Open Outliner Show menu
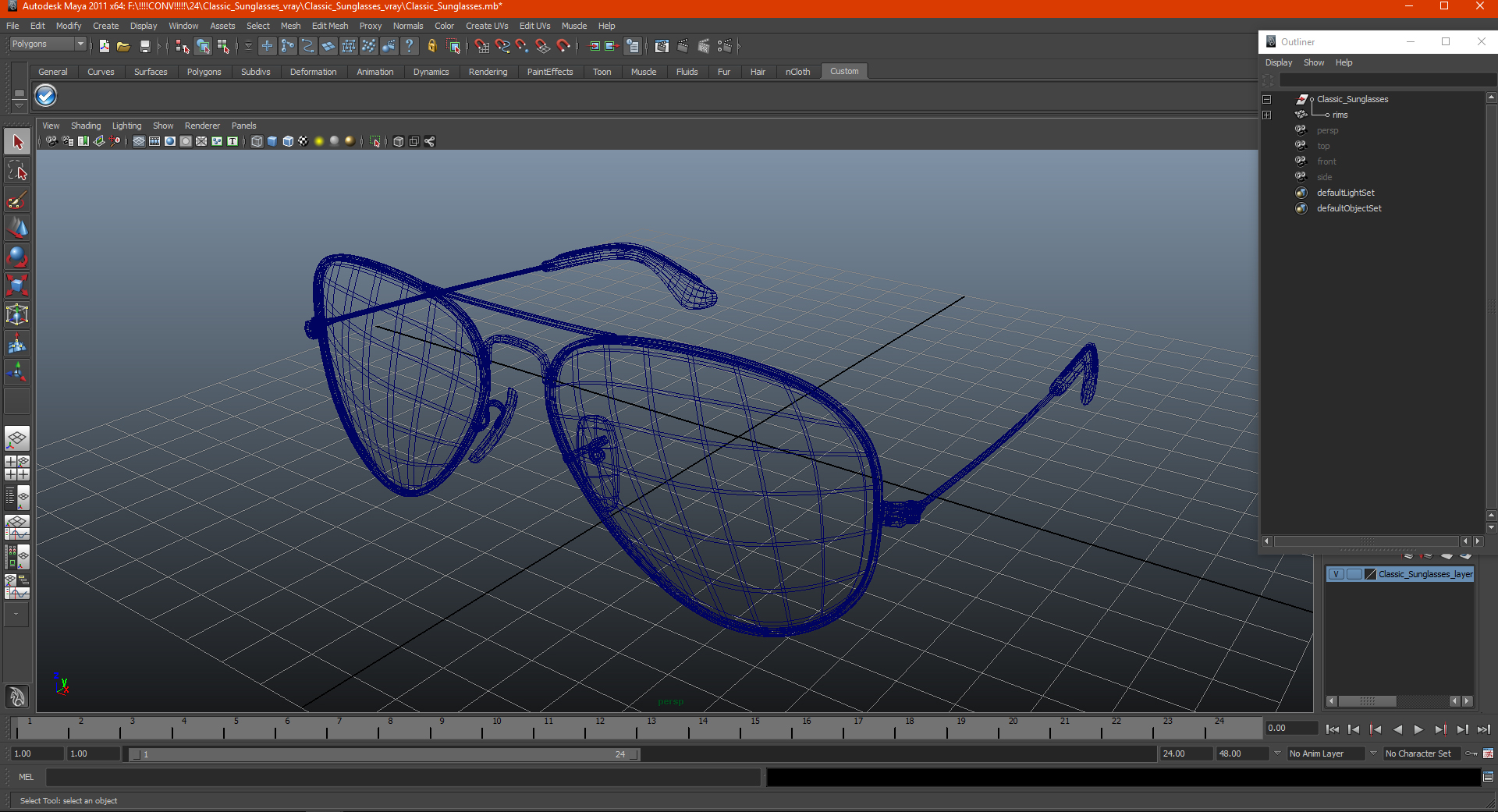1498x812 pixels. (x=1314, y=62)
